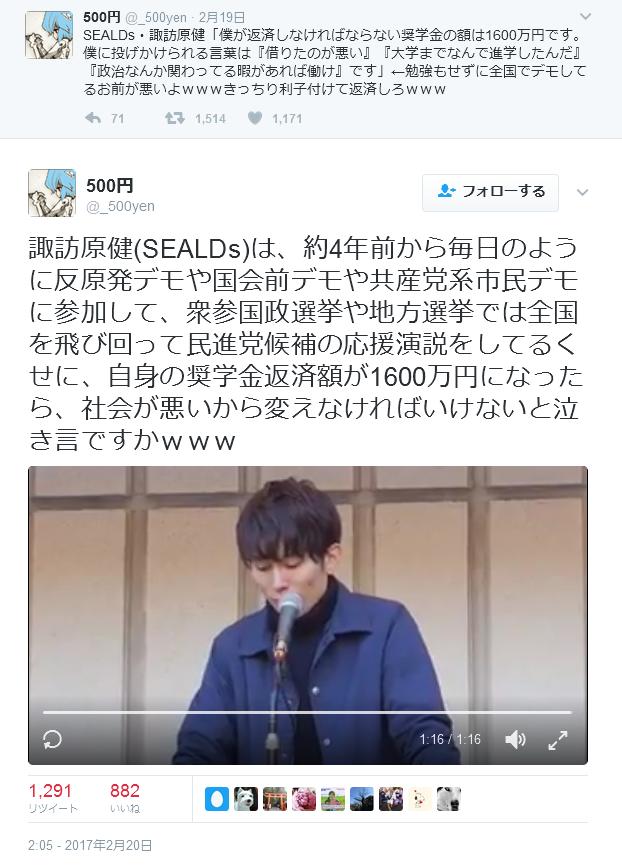View the 882 いいね list
The image size is (622, 865).
tap(125, 798)
